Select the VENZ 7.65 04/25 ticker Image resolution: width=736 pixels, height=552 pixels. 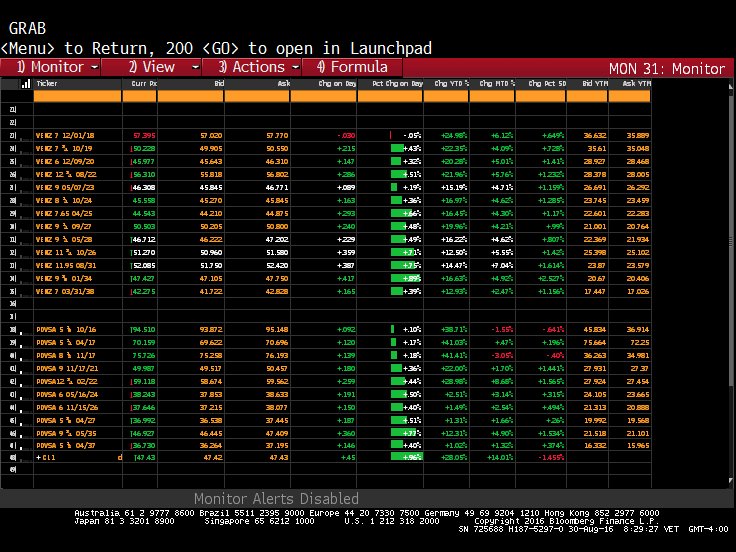[x=64, y=214]
